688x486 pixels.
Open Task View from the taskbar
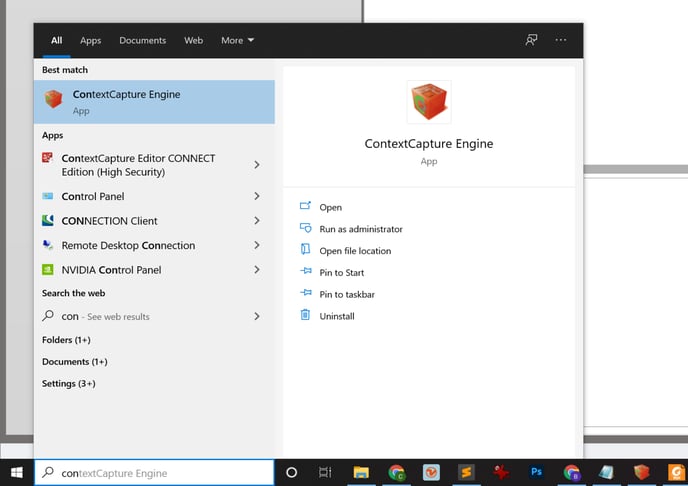pos(325,472)
